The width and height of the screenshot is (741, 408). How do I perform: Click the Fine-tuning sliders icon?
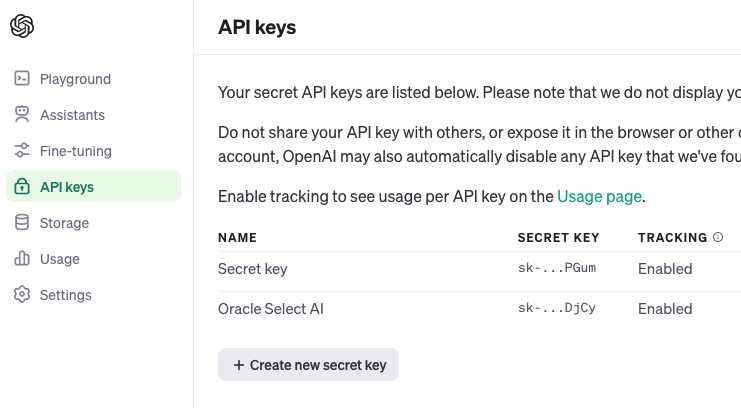(22, 151)
